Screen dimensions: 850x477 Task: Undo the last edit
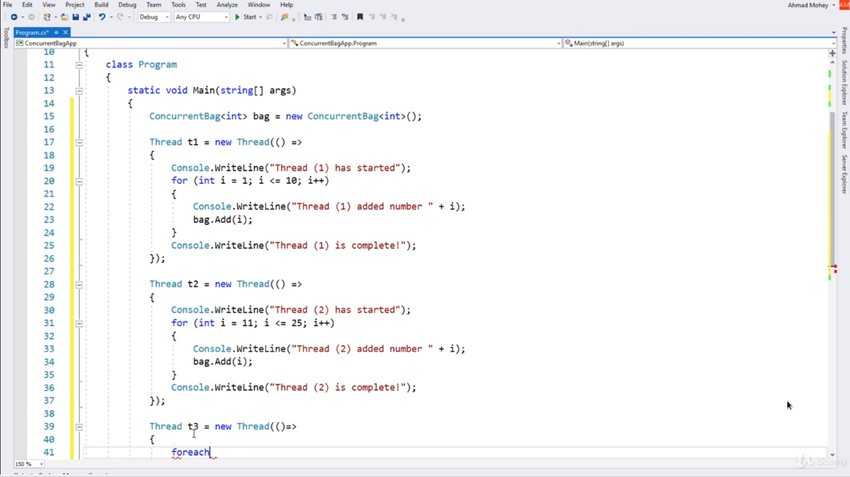102,17
